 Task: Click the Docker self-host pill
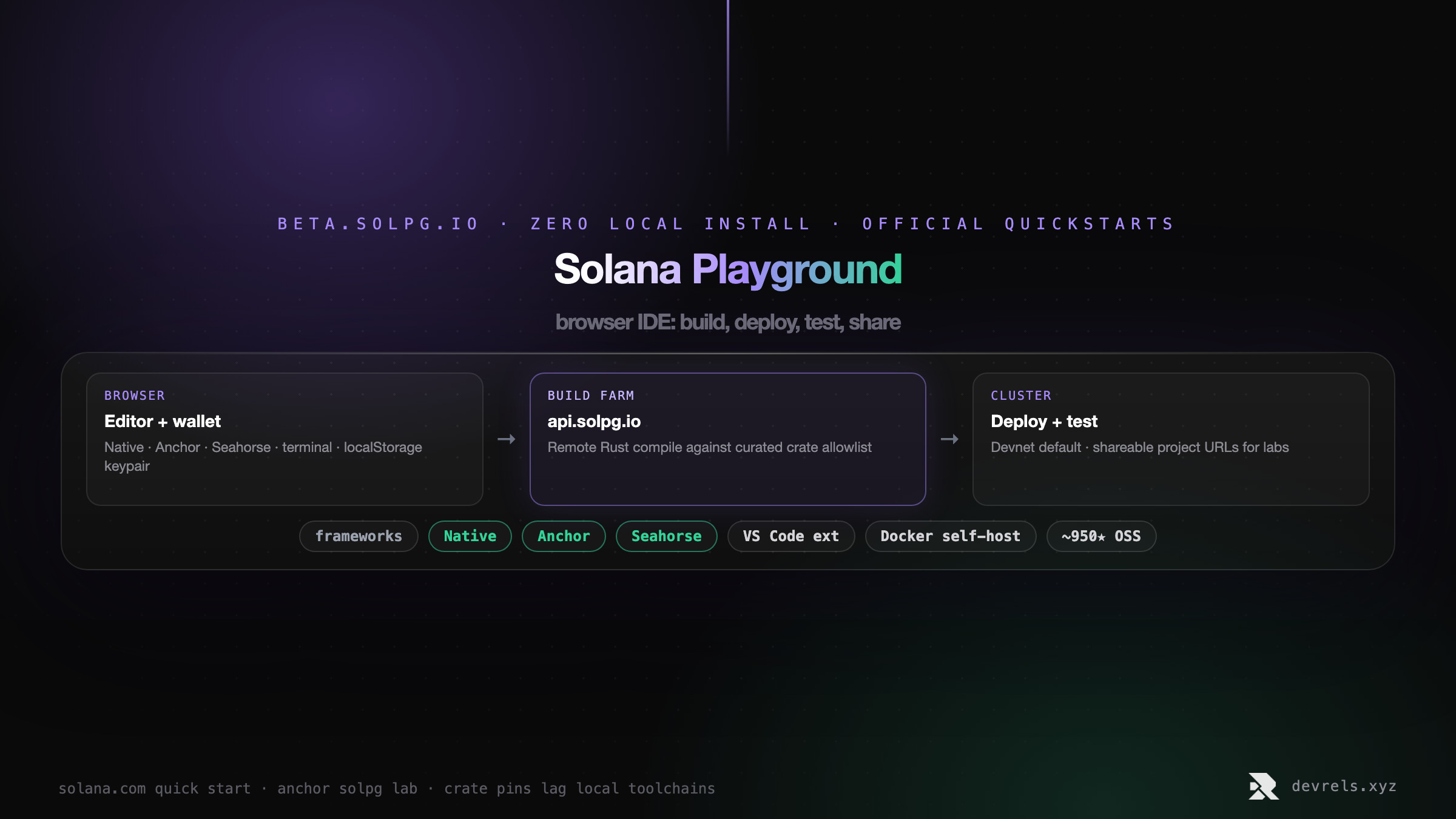pos(951,536)
